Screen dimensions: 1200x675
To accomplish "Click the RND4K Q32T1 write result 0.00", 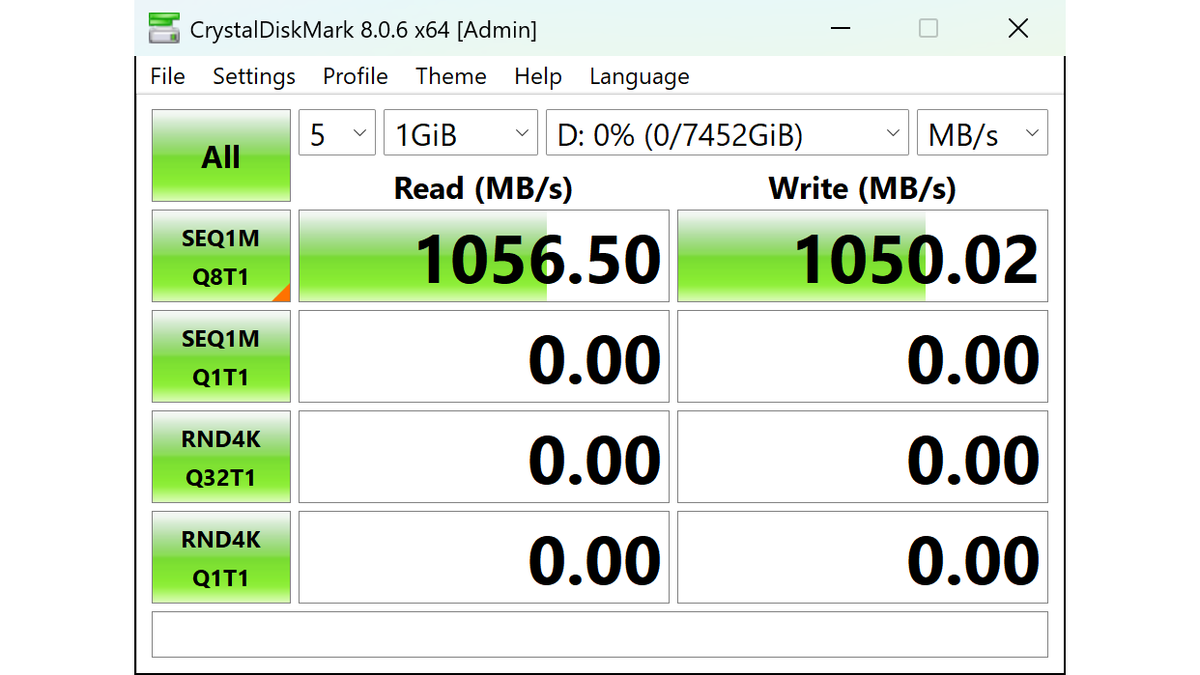I will [863, 457].
